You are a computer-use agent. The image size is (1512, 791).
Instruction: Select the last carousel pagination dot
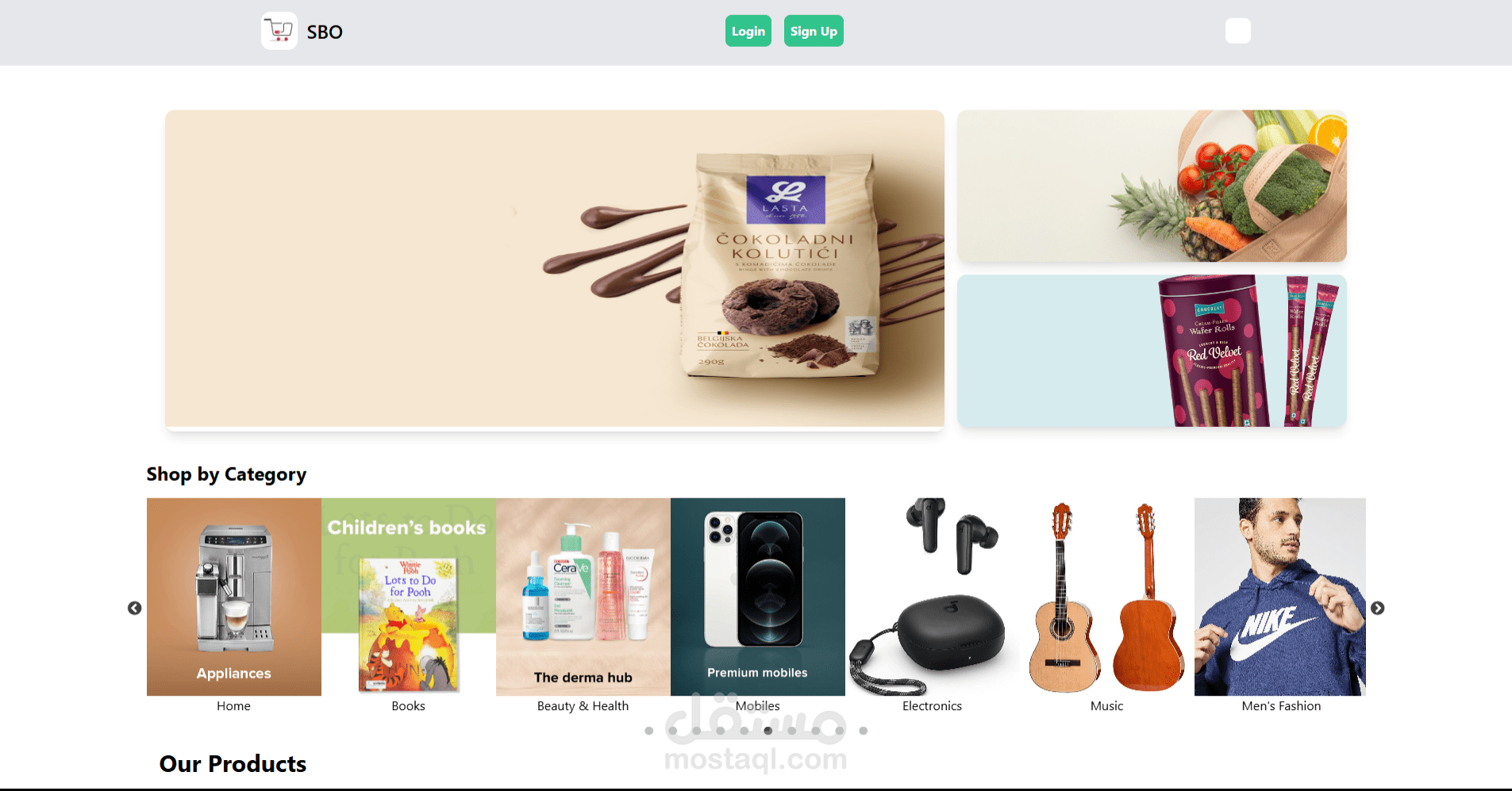click(x=864, y=731)
